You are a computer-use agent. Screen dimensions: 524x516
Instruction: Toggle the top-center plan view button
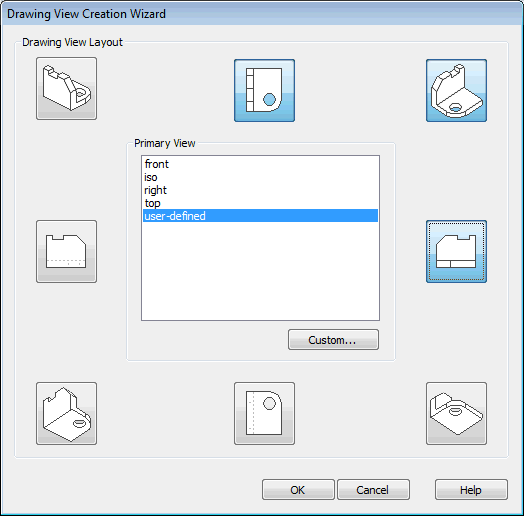tap(264, 90)
